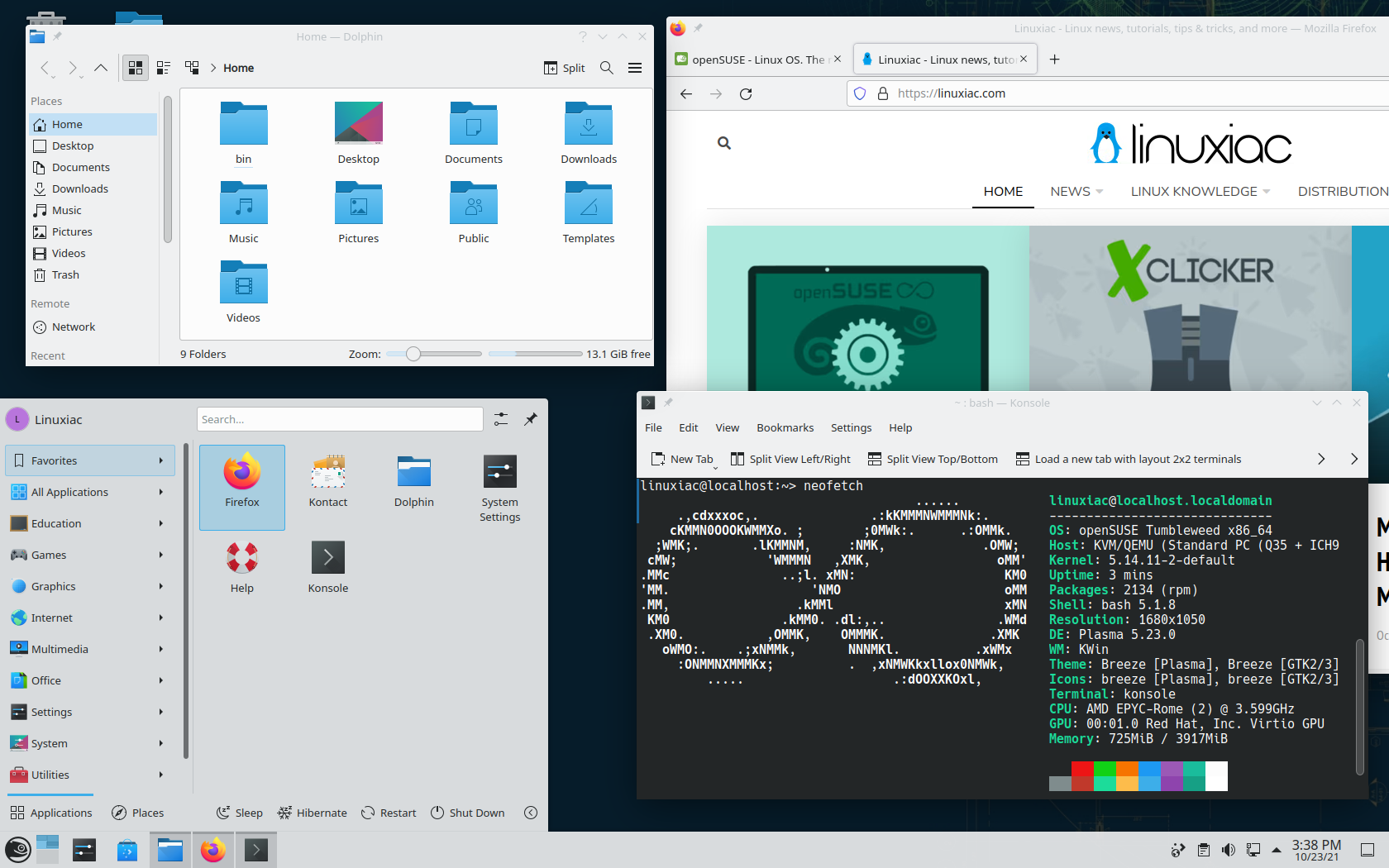
Task: Open Konsole's Bookmarks menu
Action: (x=785, y=427)
